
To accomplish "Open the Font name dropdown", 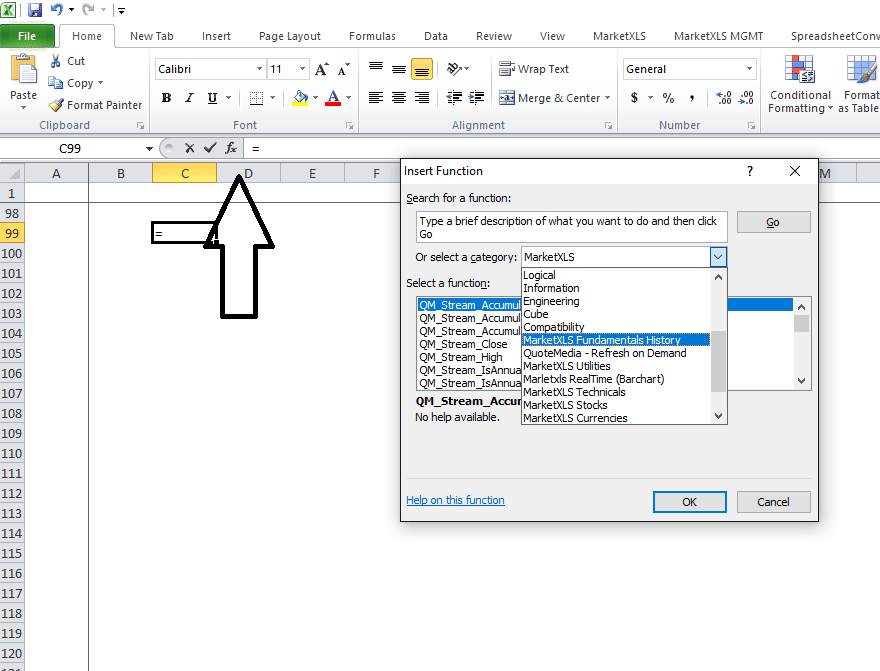I will 259,69.
